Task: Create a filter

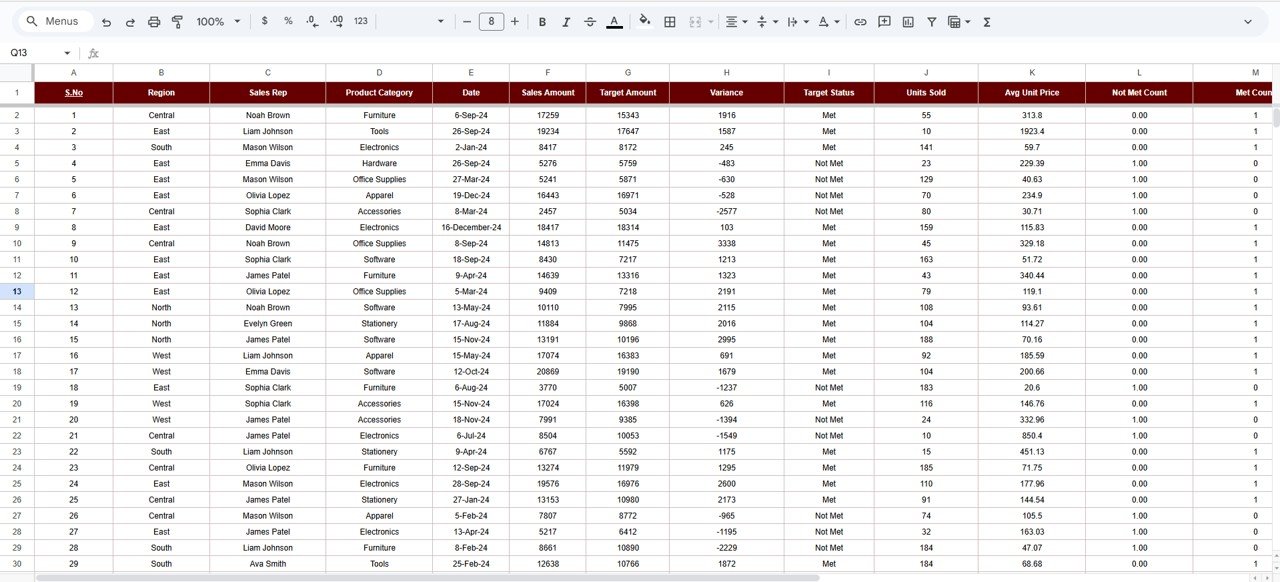Action: click(931, 21)
